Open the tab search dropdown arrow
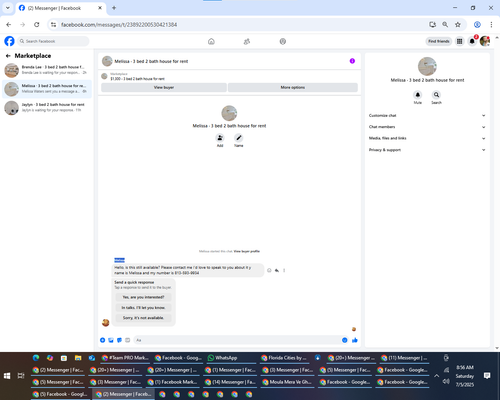 pos(8,8)
